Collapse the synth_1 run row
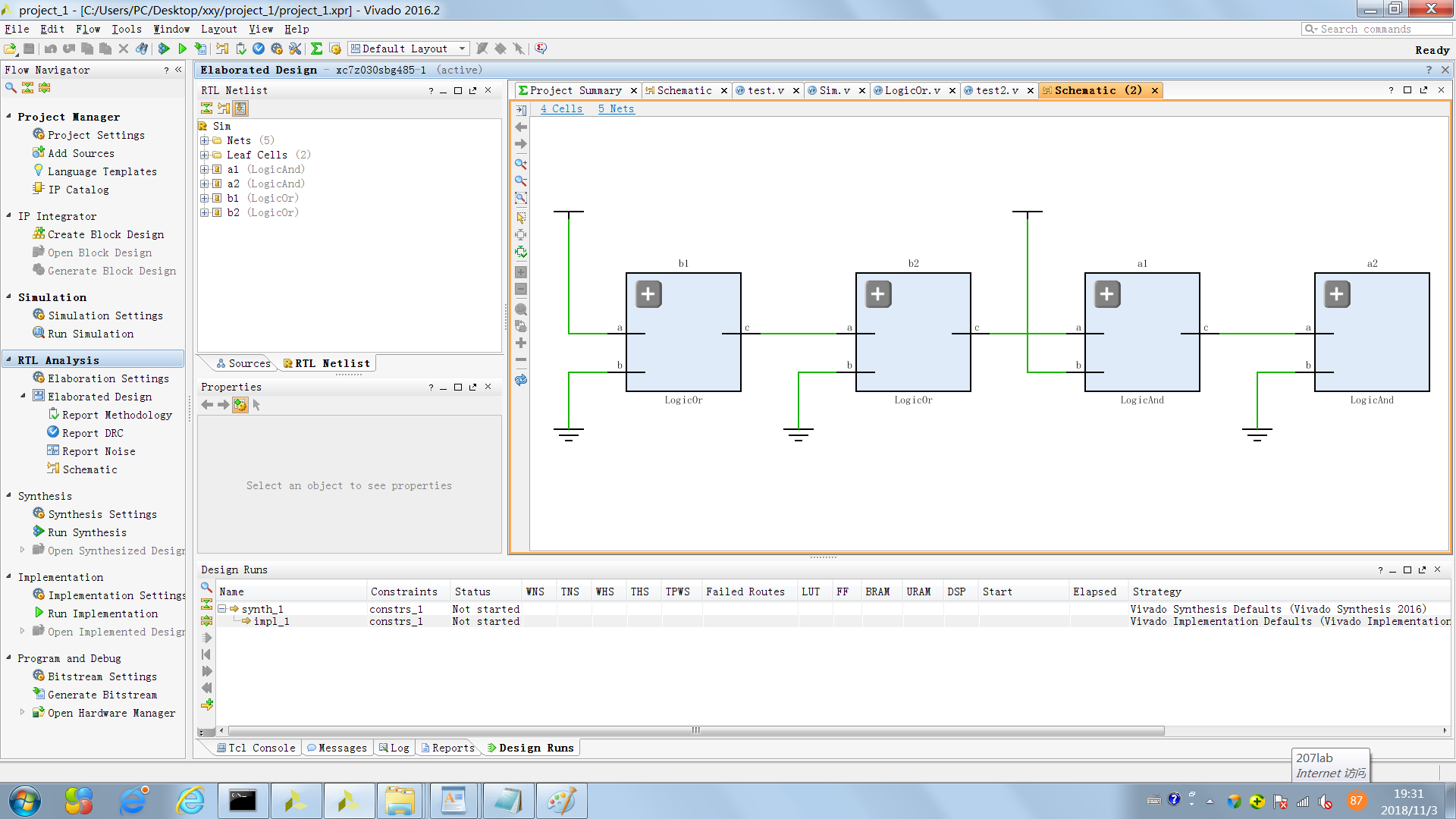Screen dimensions: 1456x819 tap(222, 609)
